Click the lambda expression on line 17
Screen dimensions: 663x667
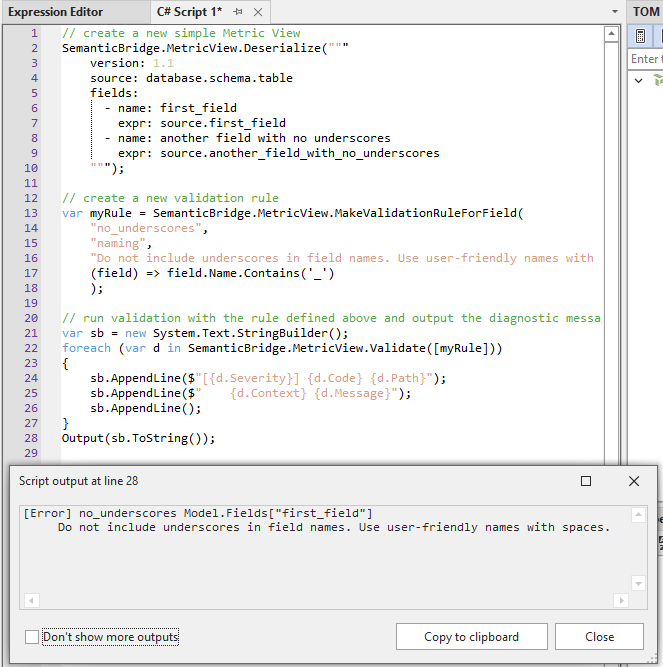(212, 273)
